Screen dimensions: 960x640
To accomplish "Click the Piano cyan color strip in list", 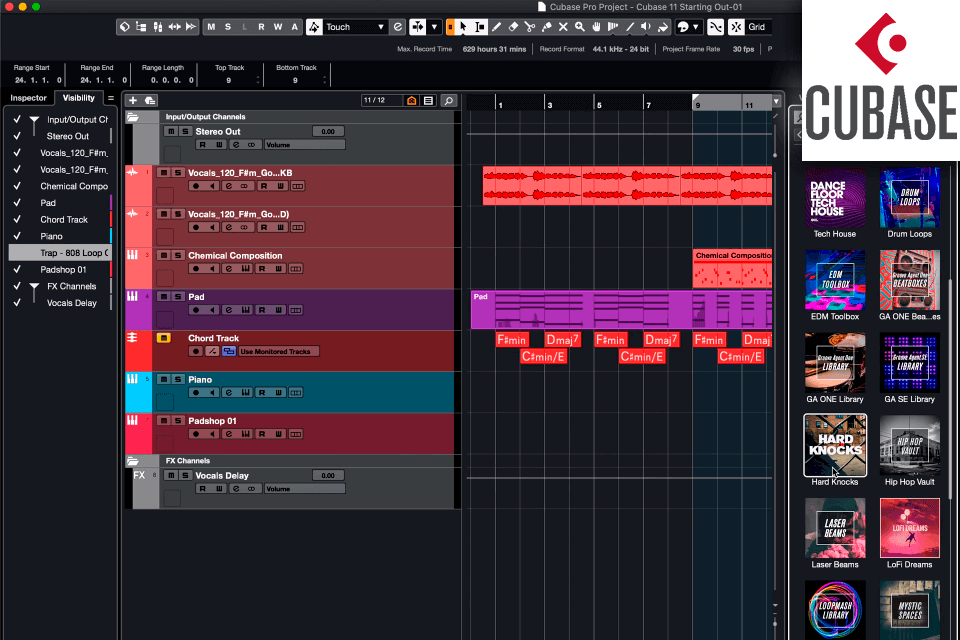I will [111, 236].
